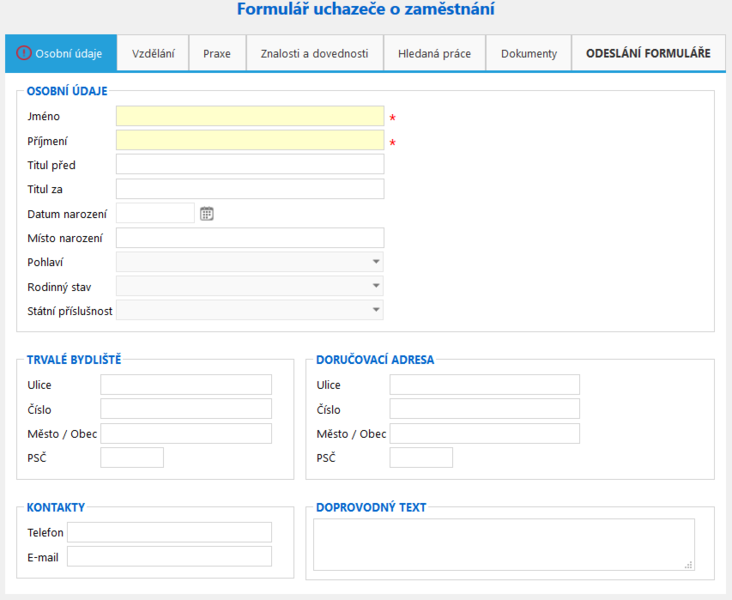732x600 pixels.
Task: Click Číslo field under Doručovací adresa
Action: coord(485,409)
